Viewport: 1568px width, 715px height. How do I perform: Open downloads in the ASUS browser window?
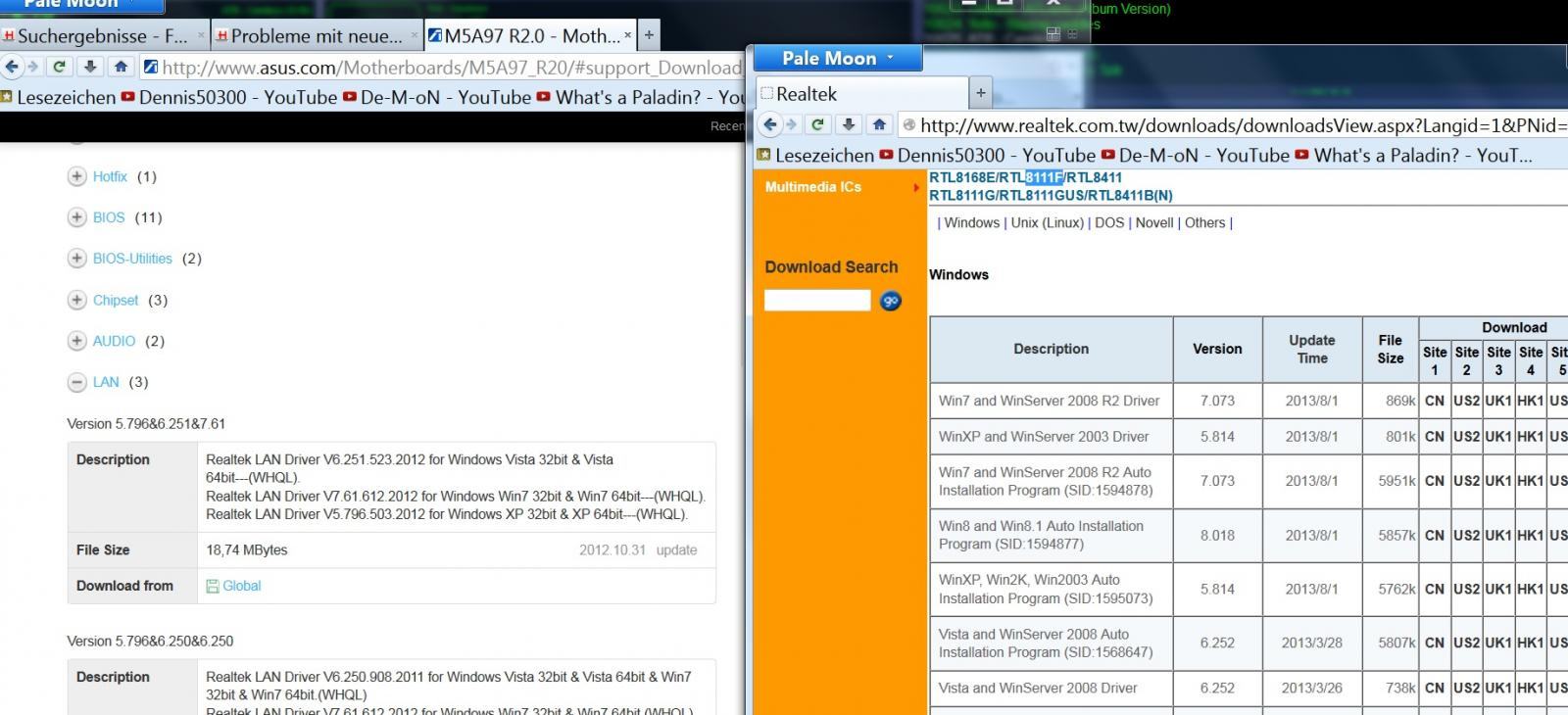pyautogui.click(x=90, y=67)
